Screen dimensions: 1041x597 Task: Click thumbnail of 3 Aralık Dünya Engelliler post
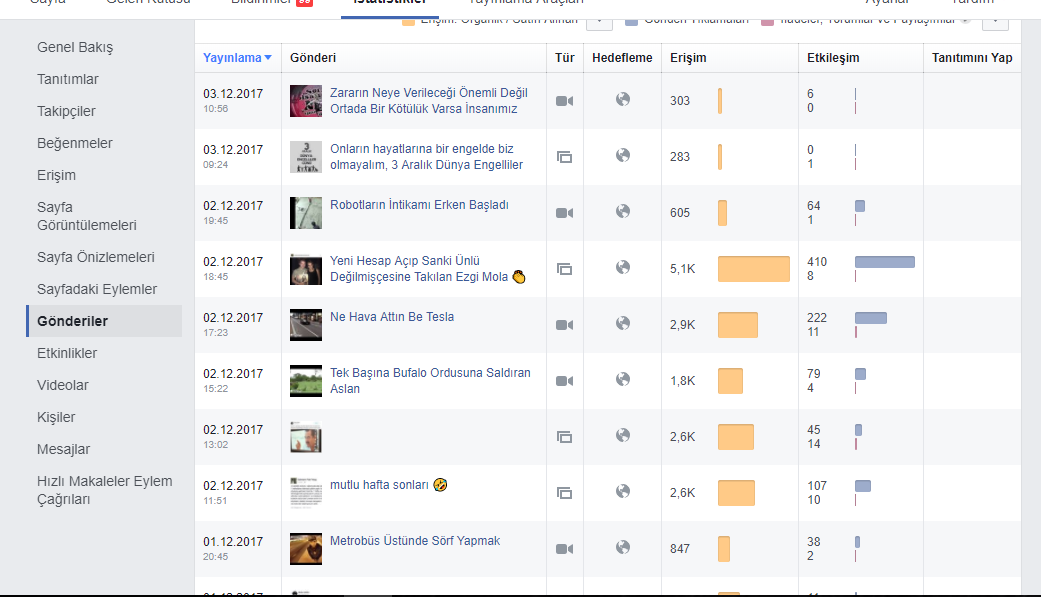pos(306,157)
